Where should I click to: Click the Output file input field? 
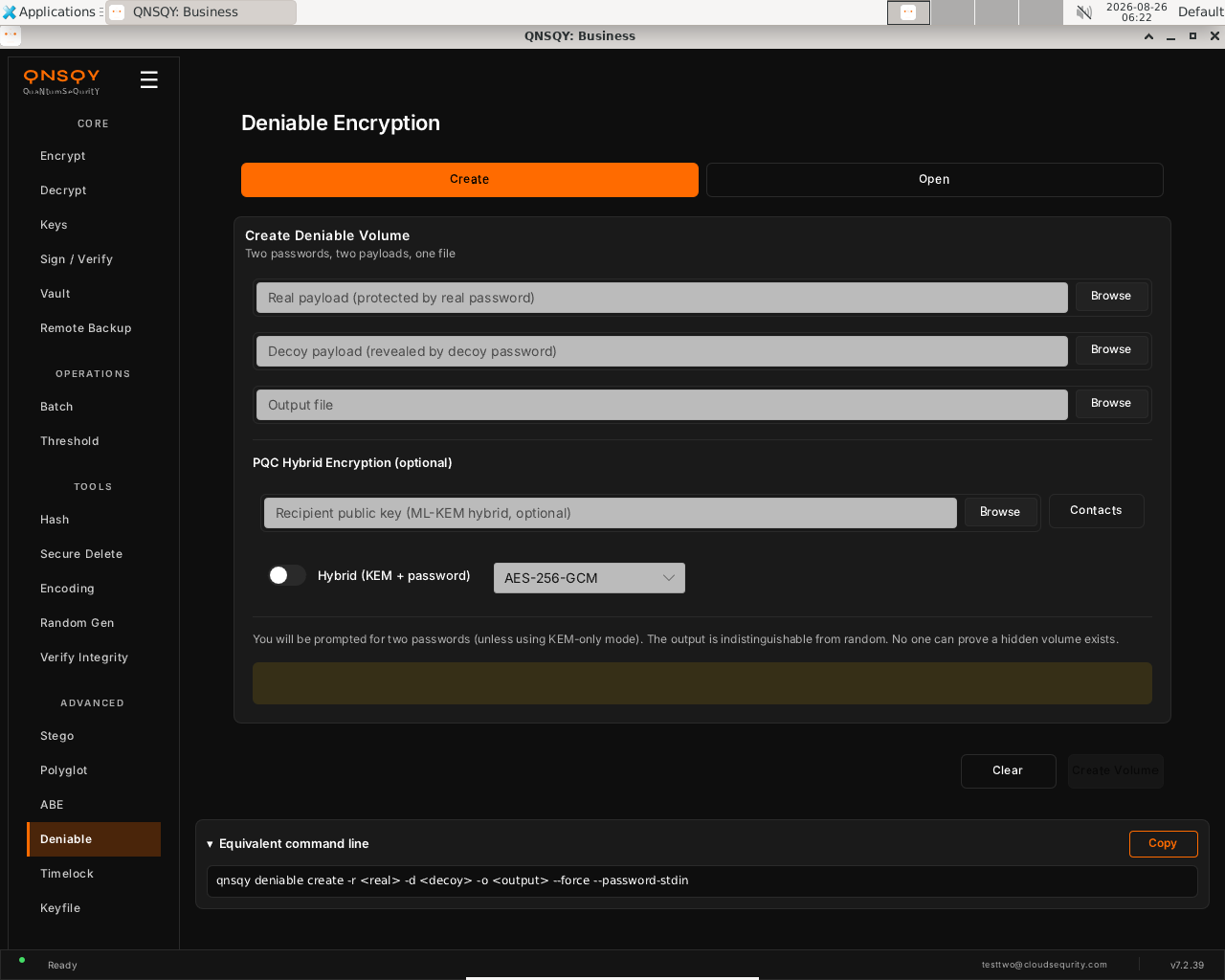[662, 405]
